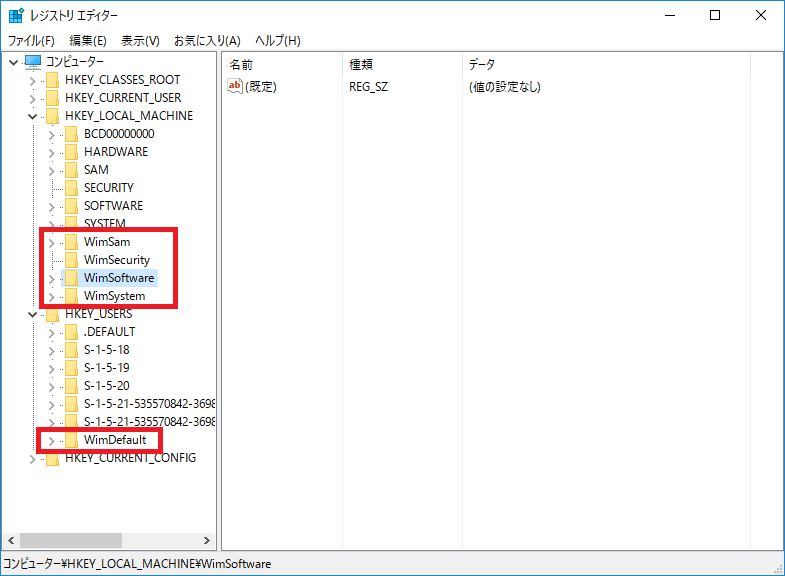The image size is (785, 576).
Task: Click the コンピューター computer icon
Action: [x=33, y=62]
